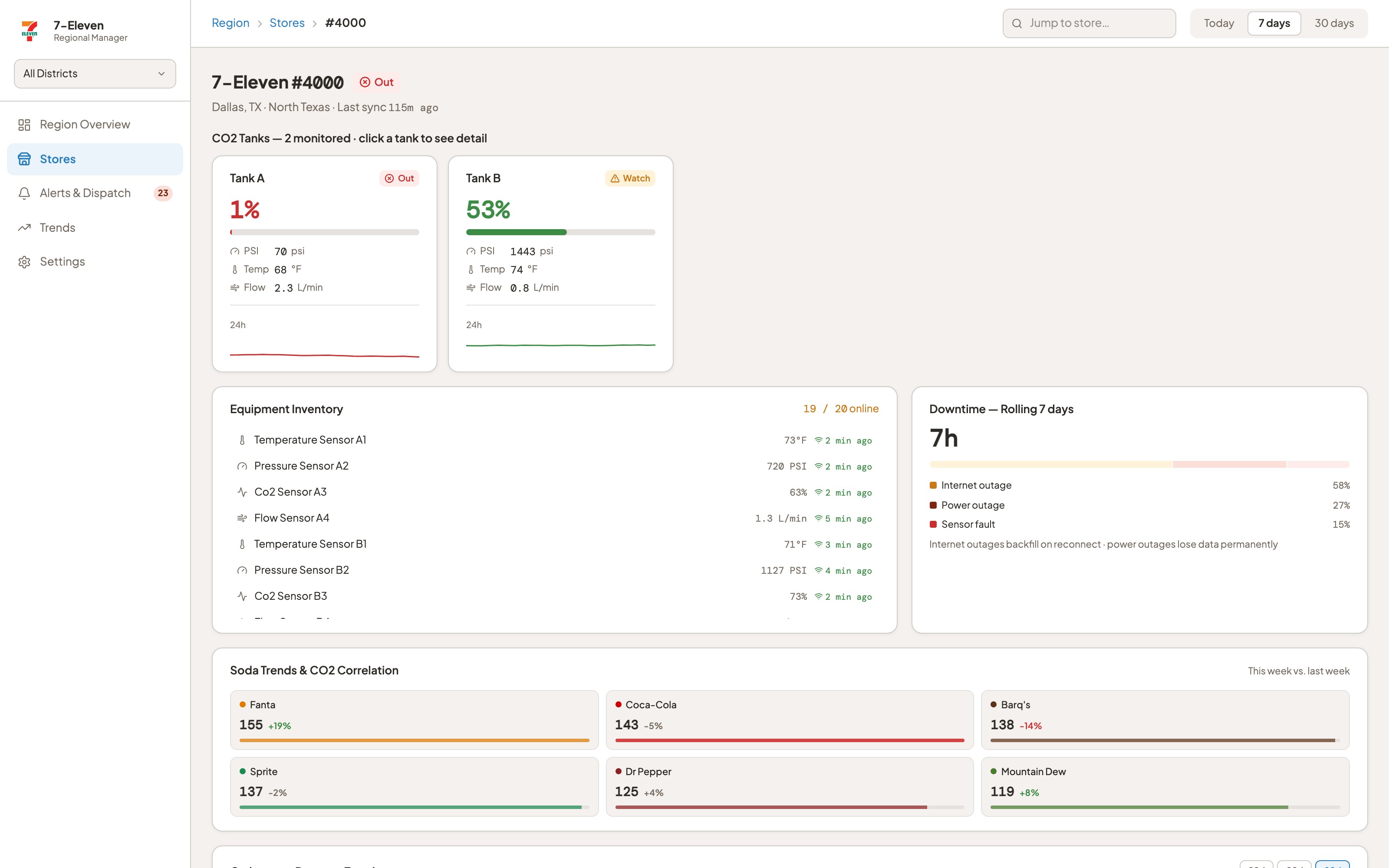The width and height of the screenshot is (1389, 868).
Task: Click the Barq's soda card name
Action: (x=1015, y=705)
